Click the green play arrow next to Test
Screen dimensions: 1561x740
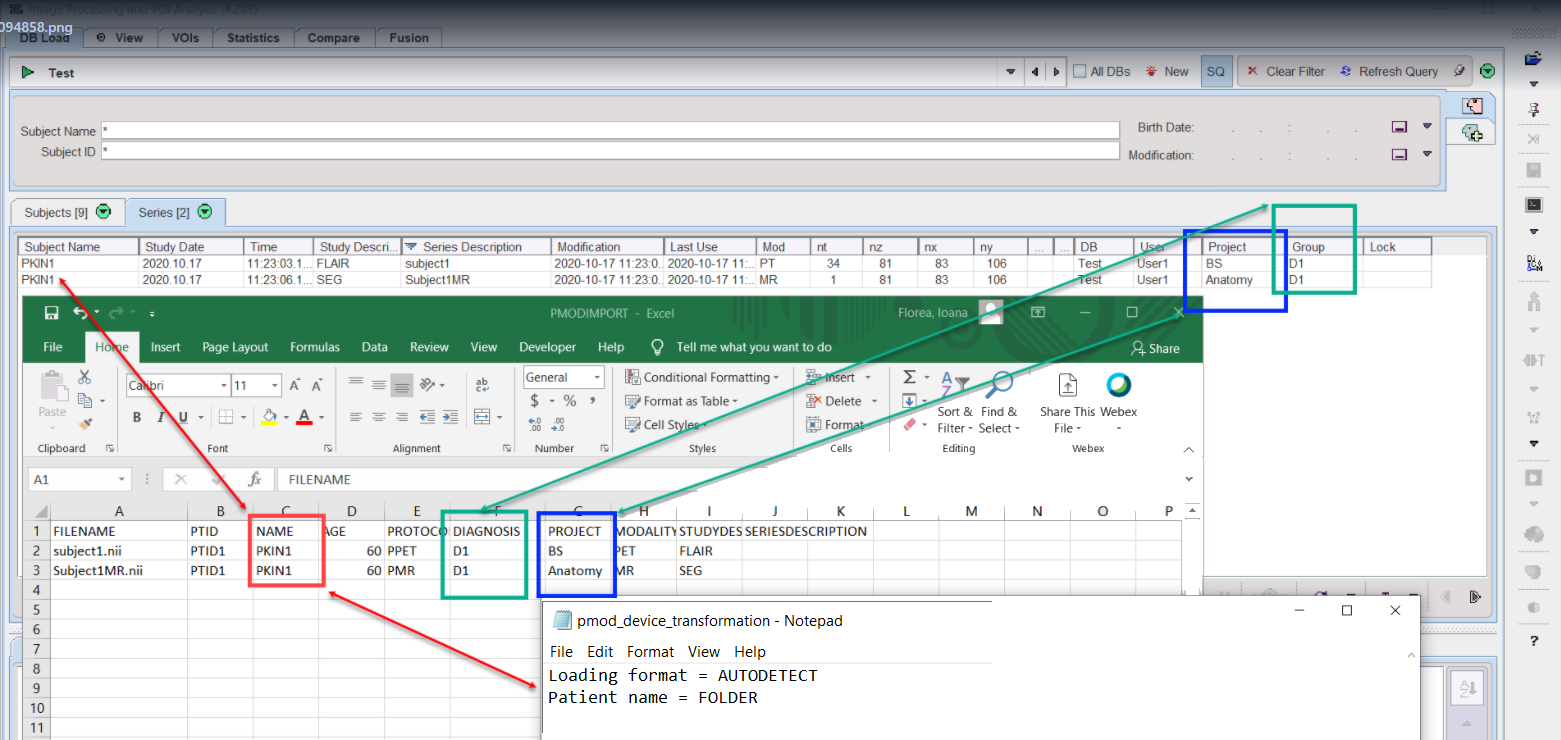coord(28,72)
